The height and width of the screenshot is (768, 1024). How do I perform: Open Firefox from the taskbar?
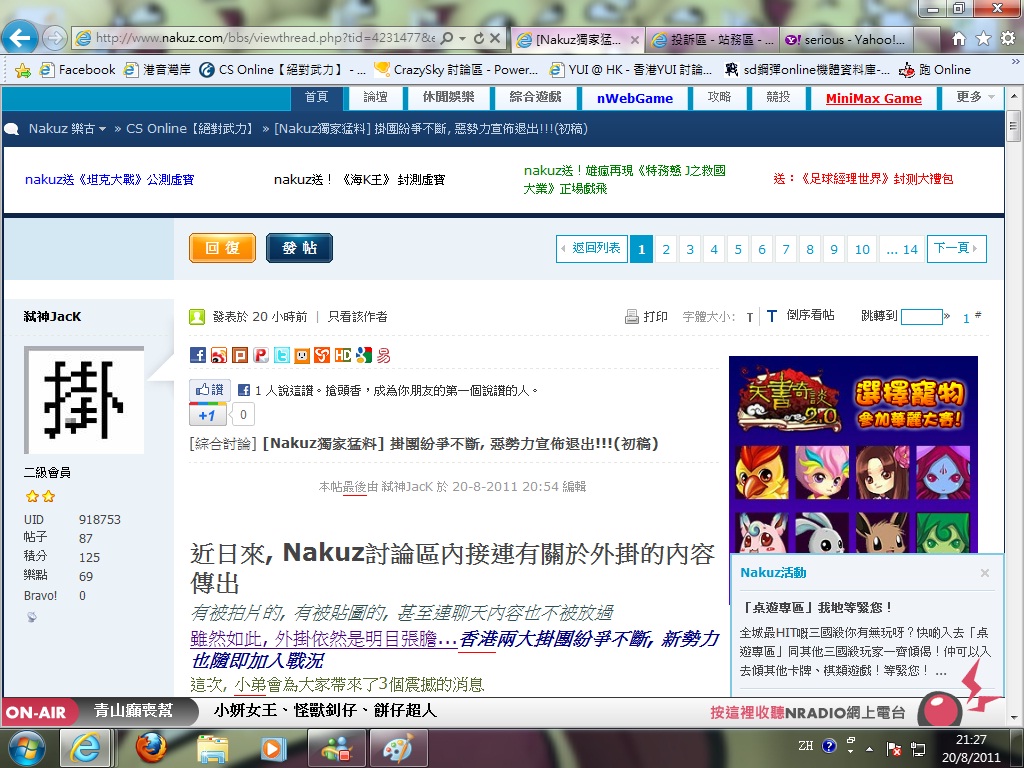[150, 748]
